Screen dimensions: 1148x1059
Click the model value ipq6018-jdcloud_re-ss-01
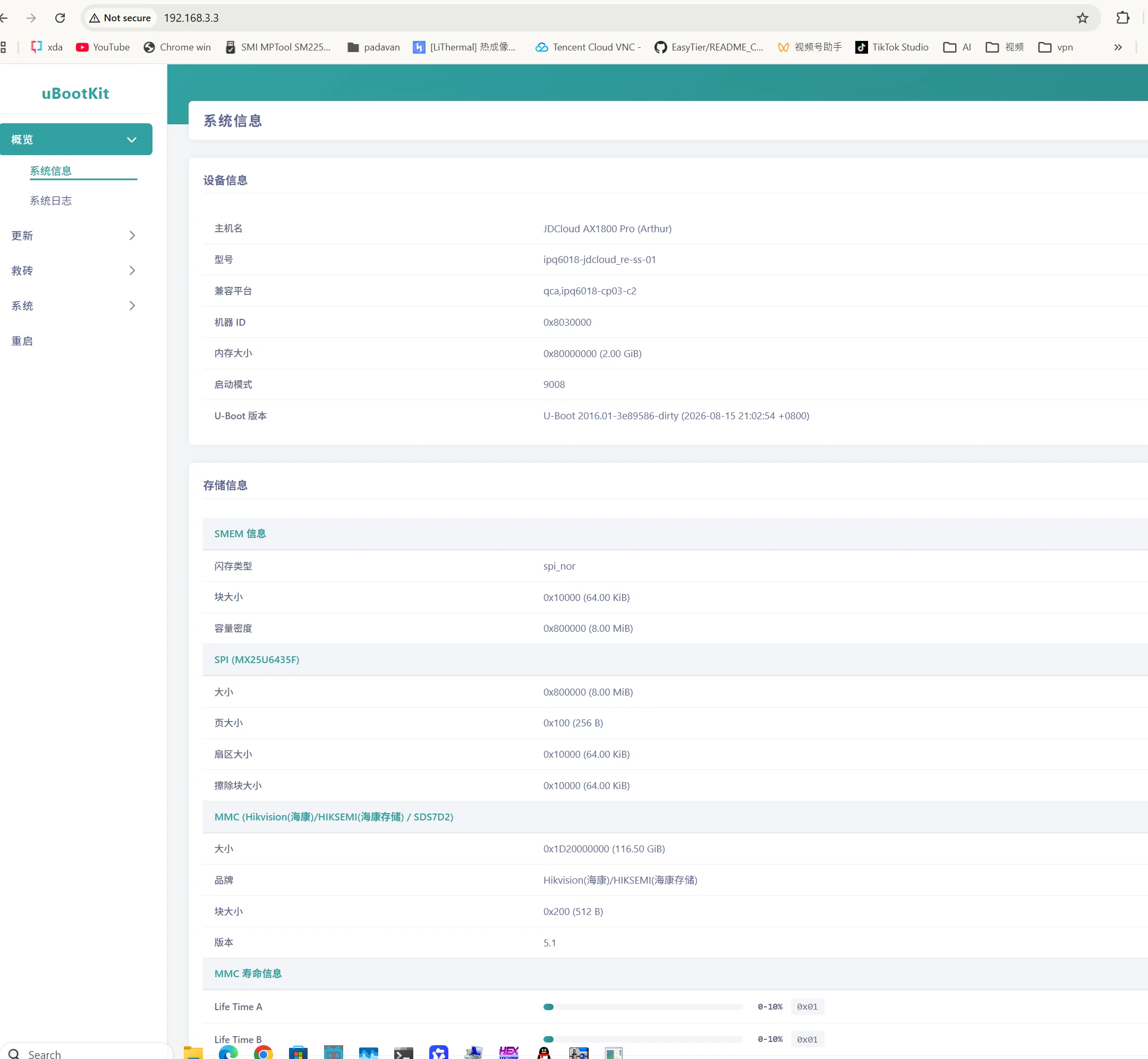click(599, 260)
